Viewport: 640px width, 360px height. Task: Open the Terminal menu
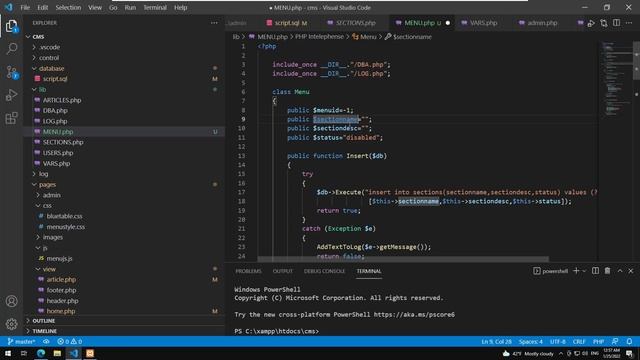[x=155, y=7]
